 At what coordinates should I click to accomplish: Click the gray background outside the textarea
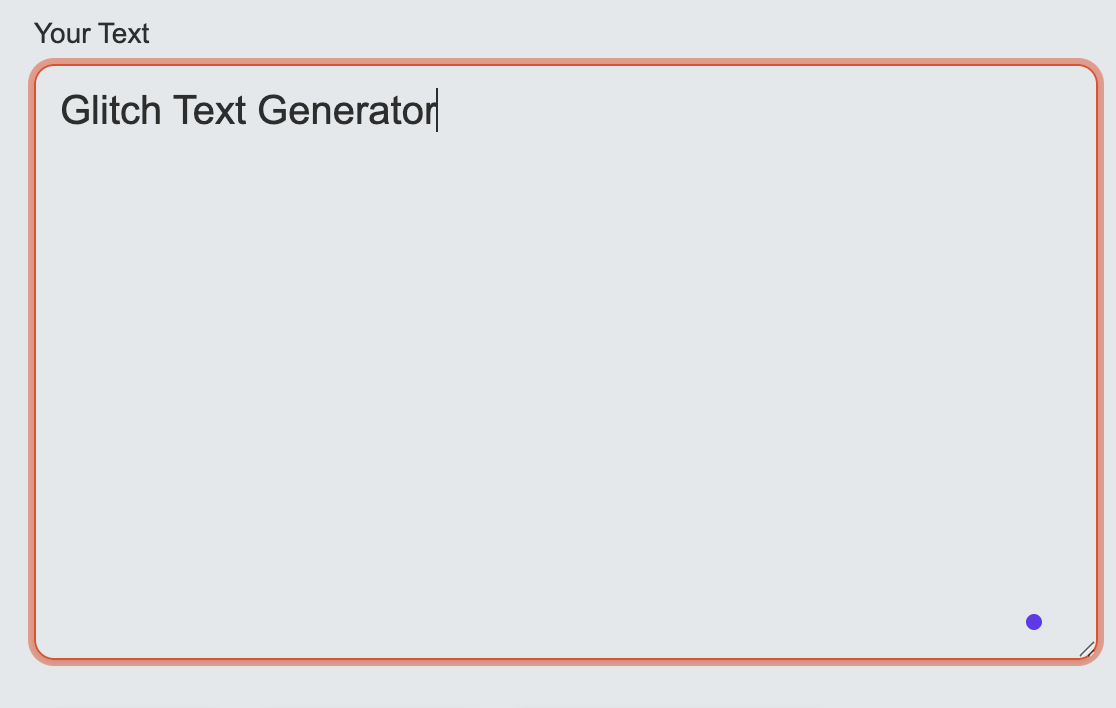point(558,690)
